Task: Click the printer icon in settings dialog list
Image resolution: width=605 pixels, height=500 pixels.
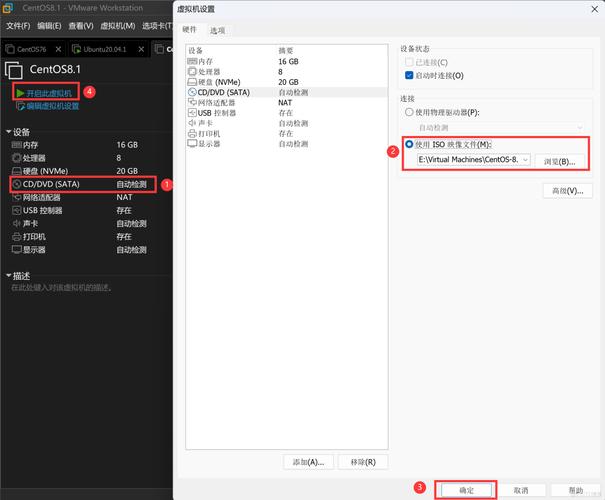Action: point(192,133)
